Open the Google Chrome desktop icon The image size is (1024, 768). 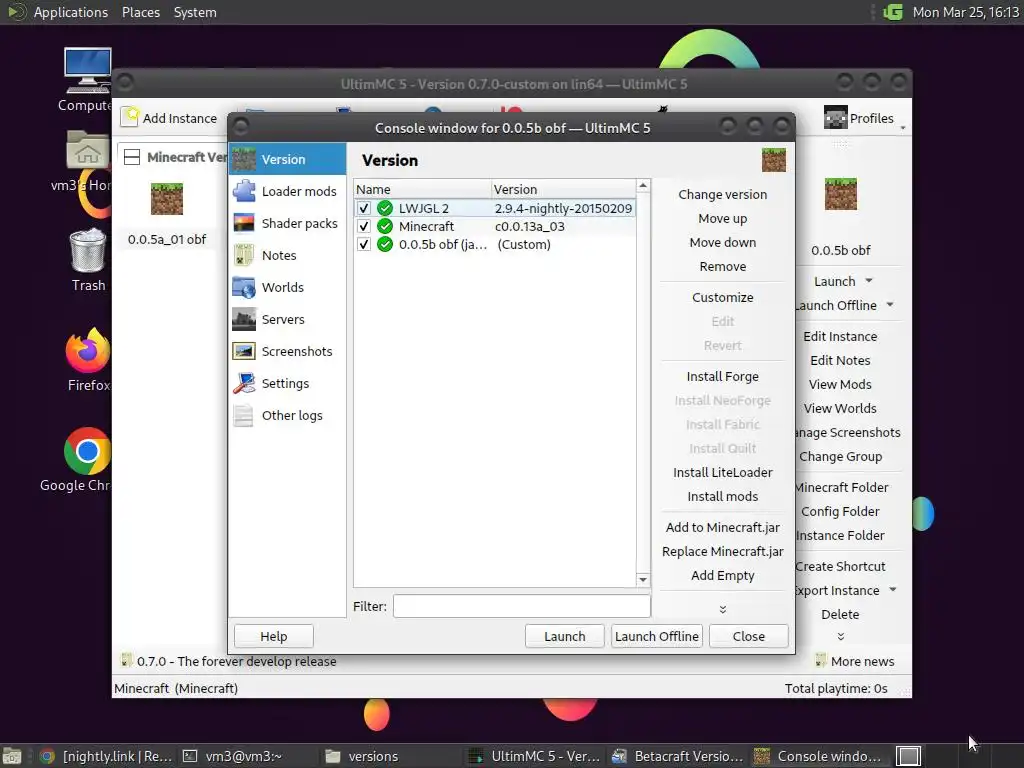tap(88, 451)
